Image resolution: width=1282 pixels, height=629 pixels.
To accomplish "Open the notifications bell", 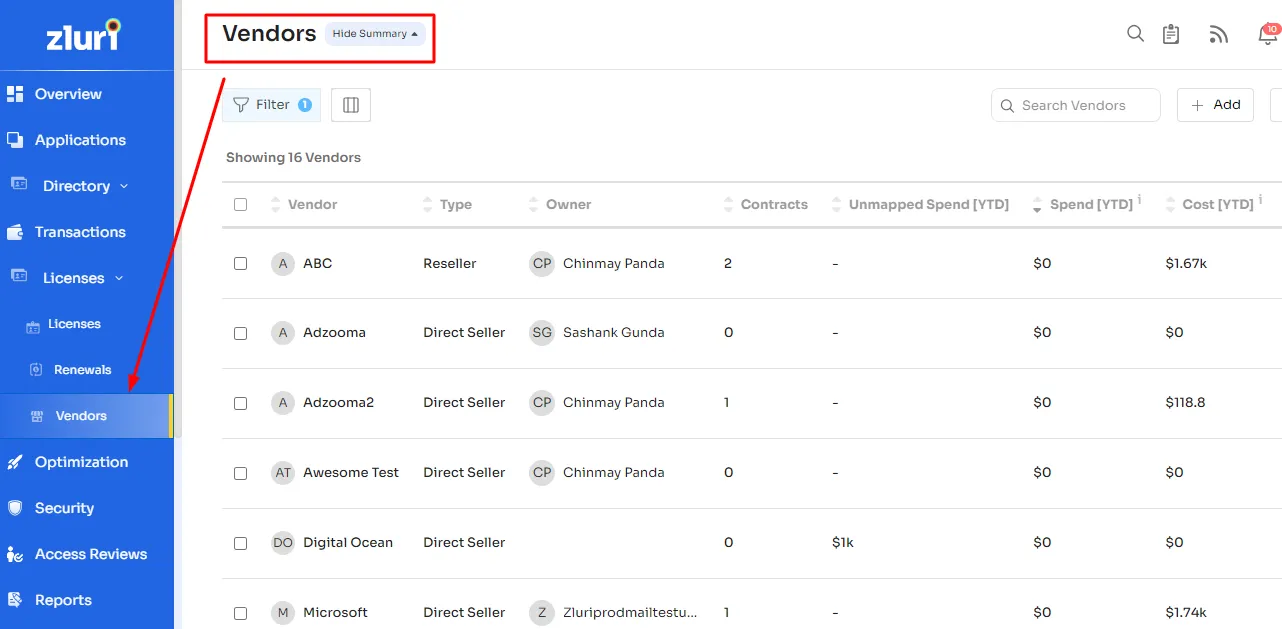I will (x=1267, y=34).
